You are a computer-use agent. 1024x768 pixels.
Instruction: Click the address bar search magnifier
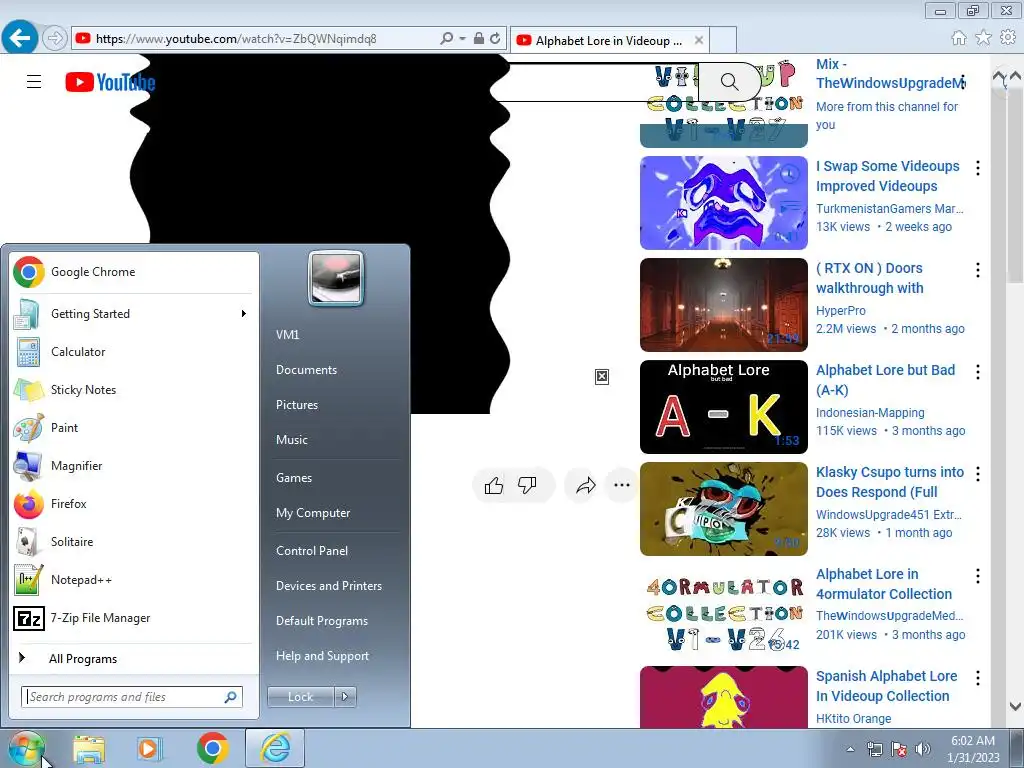[x=447, y=39]
